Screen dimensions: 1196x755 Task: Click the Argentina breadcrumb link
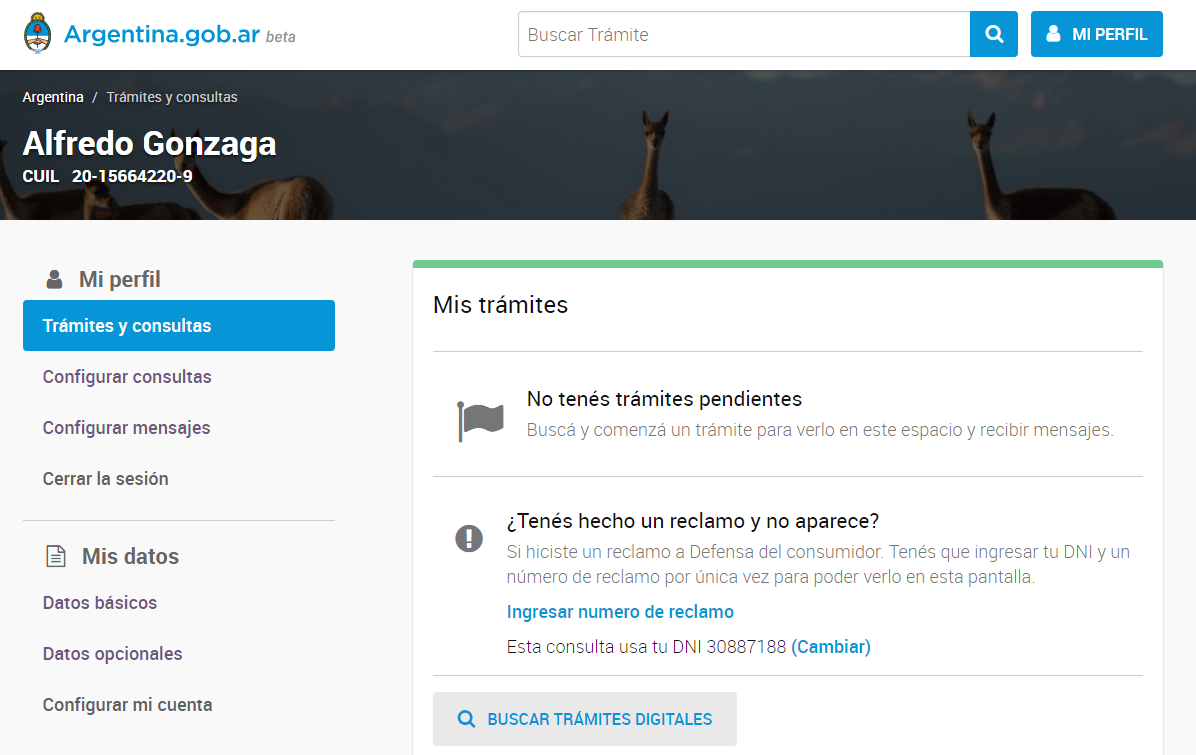53,97
